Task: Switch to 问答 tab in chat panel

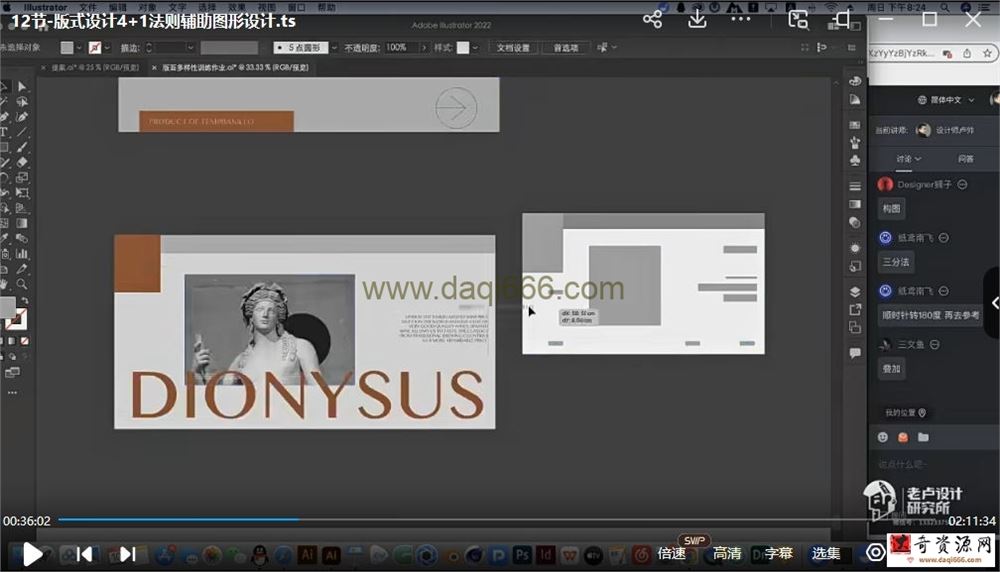Action: [966, 159]
